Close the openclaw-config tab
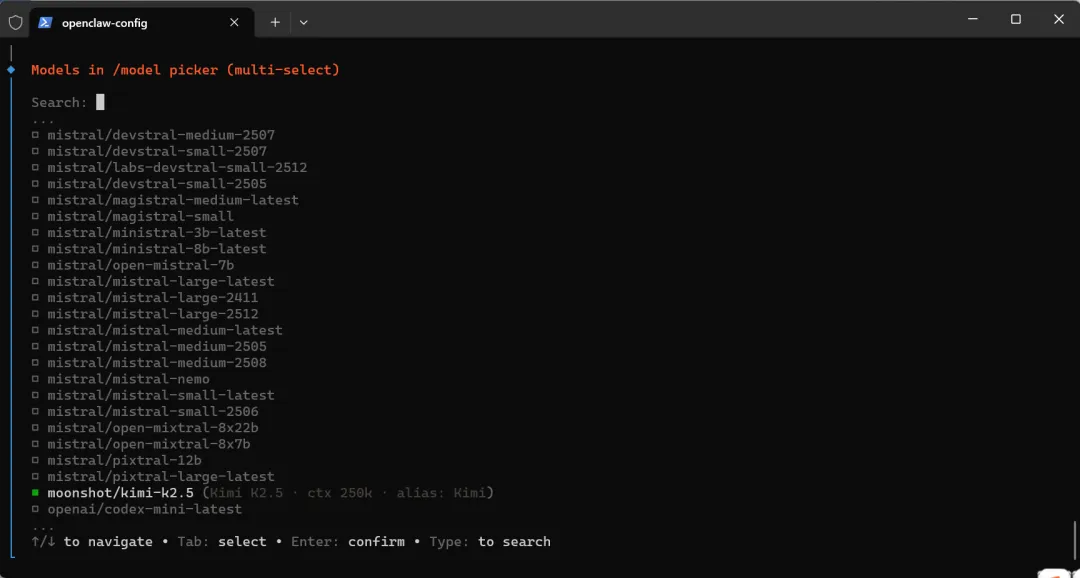The height and width of the screenshot is (578, 1080). [x=234, y=23]
